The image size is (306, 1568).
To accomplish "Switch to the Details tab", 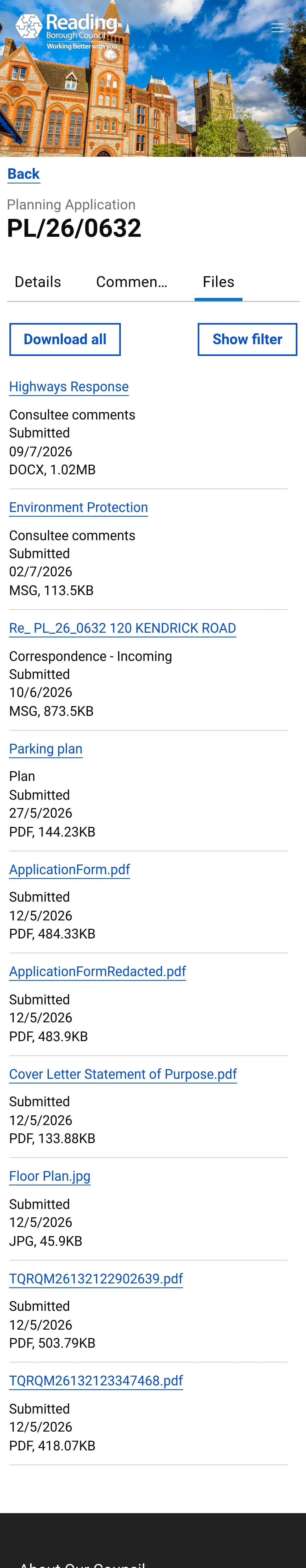I will pos(38,282).
